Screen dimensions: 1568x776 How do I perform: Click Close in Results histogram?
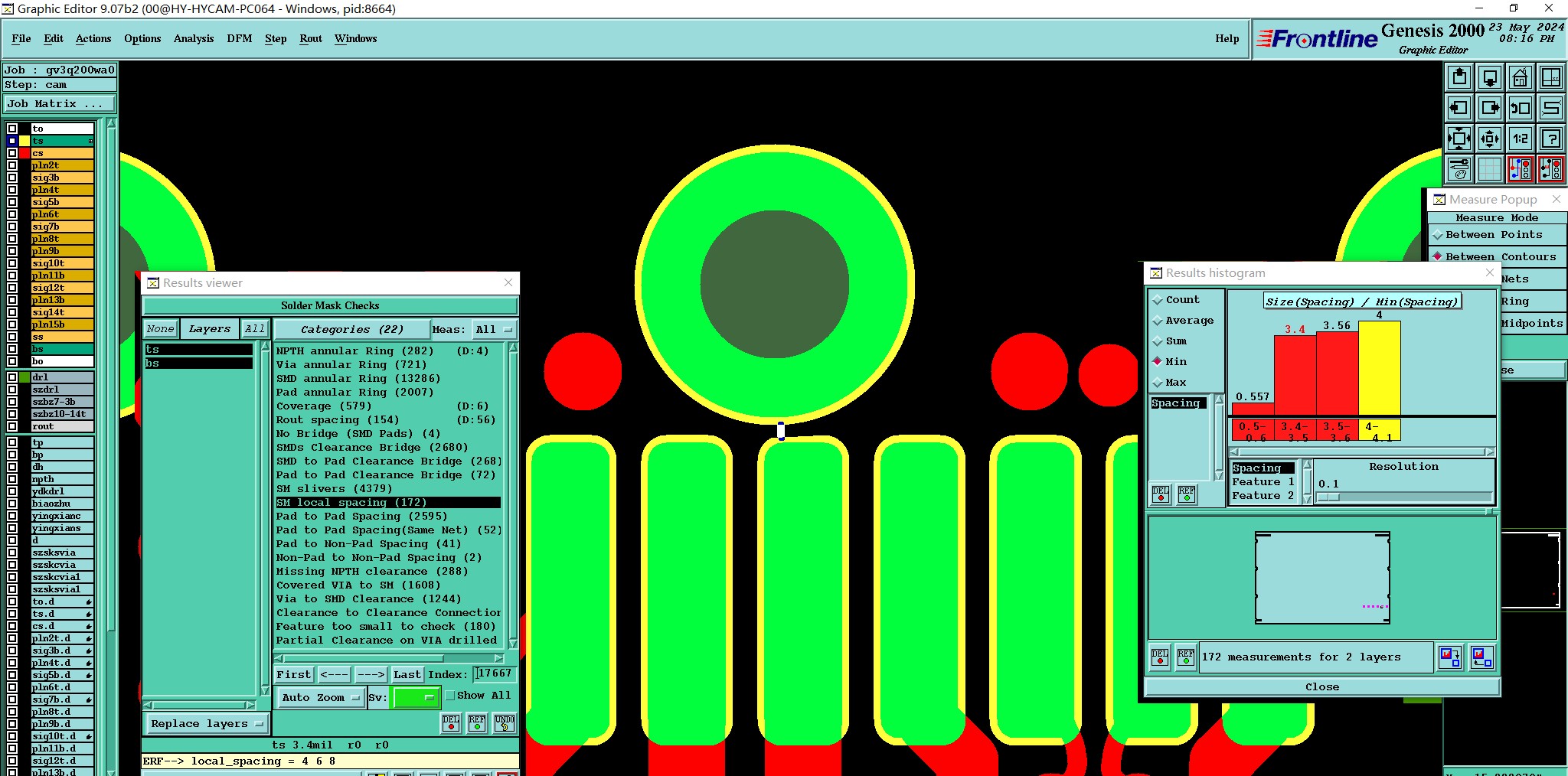(x=1322, y=686)
